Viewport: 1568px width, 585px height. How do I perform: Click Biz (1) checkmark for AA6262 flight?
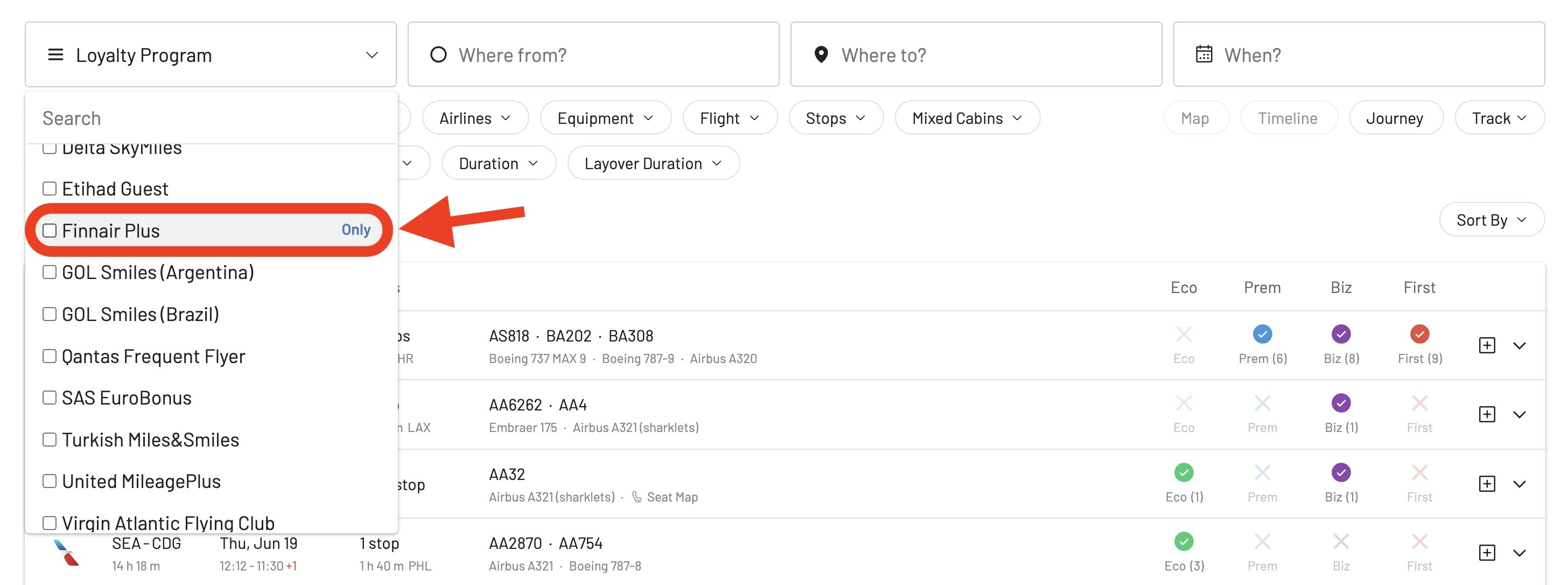click(1341, 403)
